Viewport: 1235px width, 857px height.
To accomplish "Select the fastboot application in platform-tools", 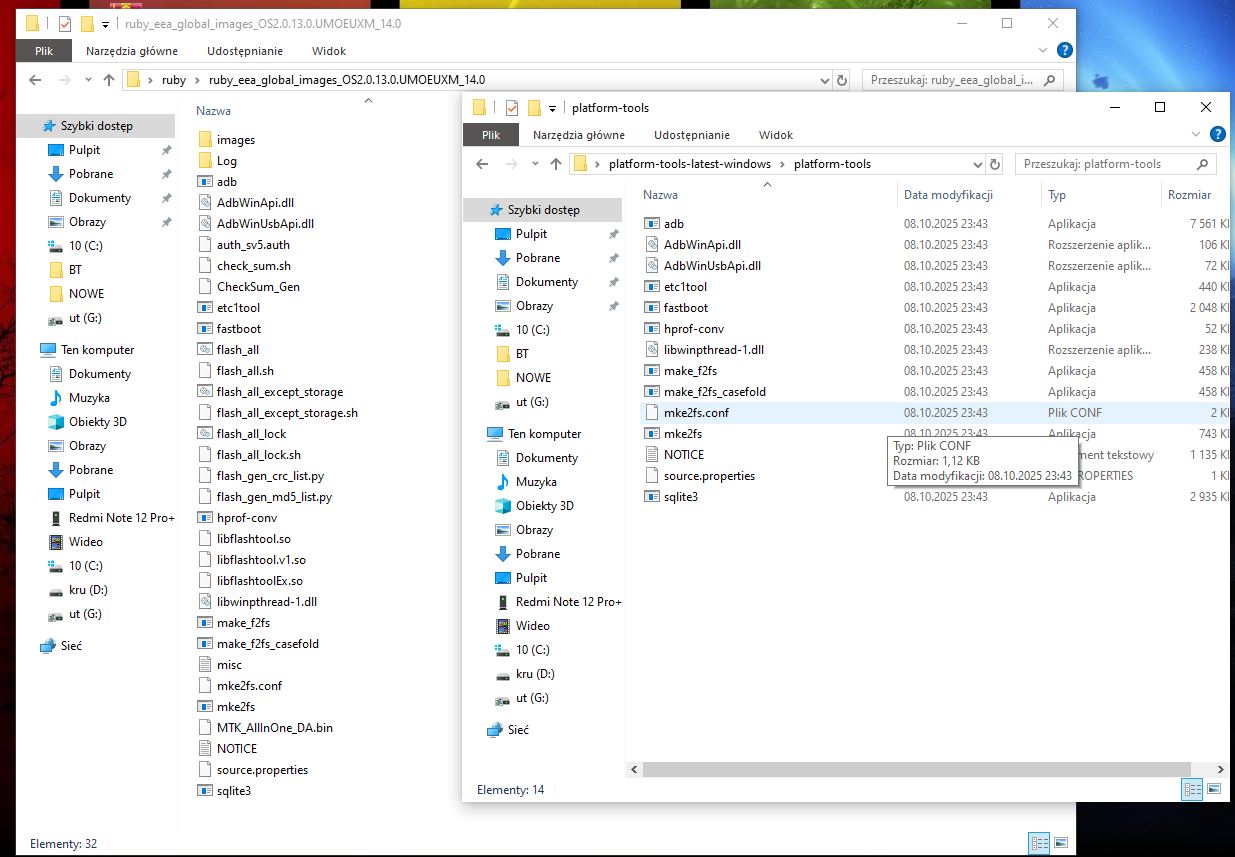I will [x=685, y=308].
